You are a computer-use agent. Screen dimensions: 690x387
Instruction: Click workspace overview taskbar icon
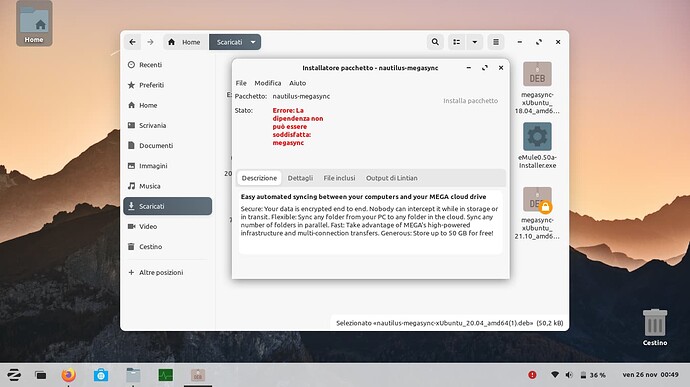click(x=40, y=375)
